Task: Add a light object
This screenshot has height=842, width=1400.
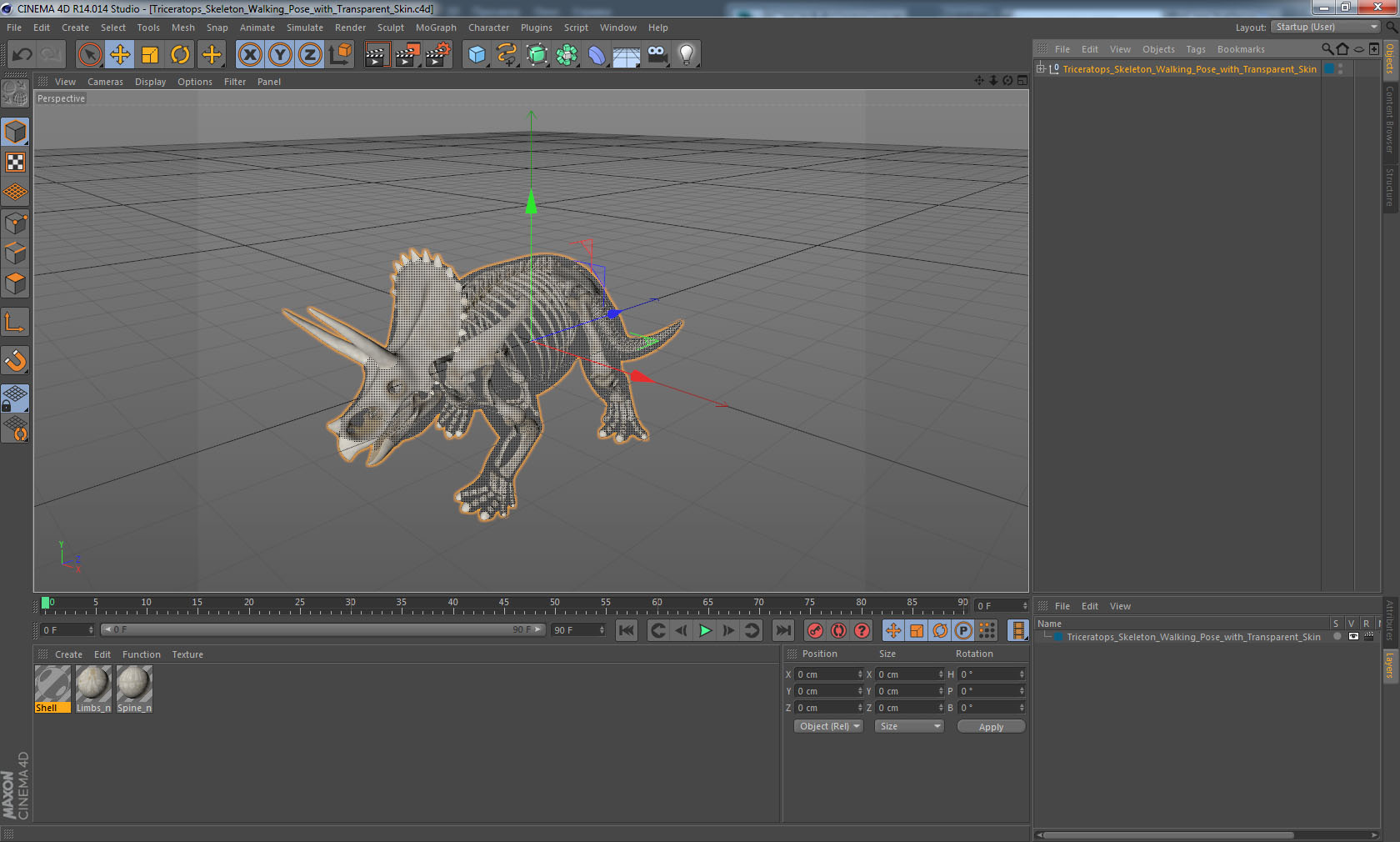Action: (687, 55)
